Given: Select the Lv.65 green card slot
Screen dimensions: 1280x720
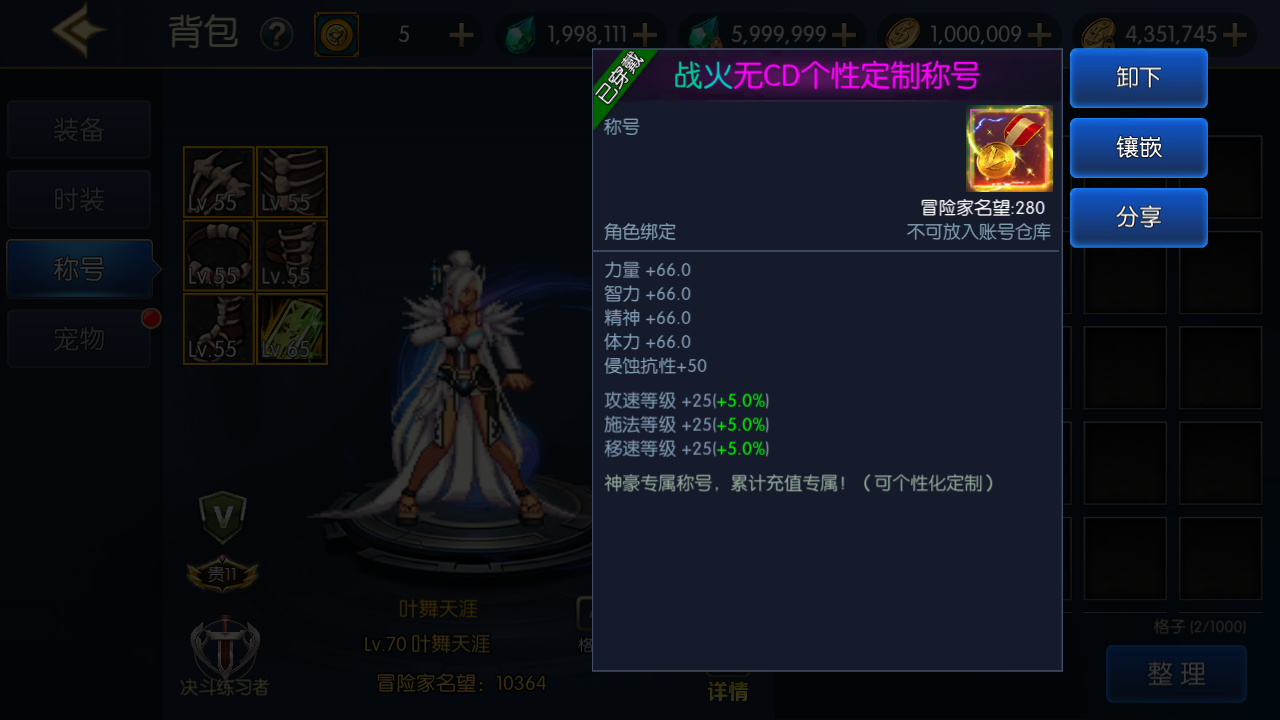Looking at the screenshot, I should (292, 329).
